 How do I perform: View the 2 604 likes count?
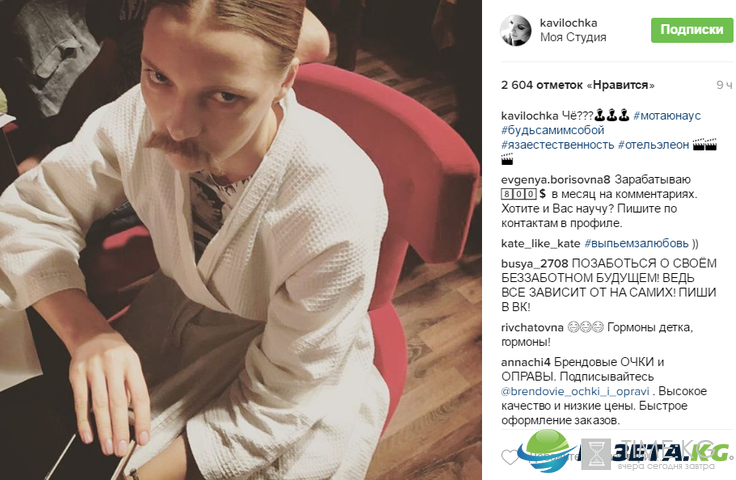[577, 85]
